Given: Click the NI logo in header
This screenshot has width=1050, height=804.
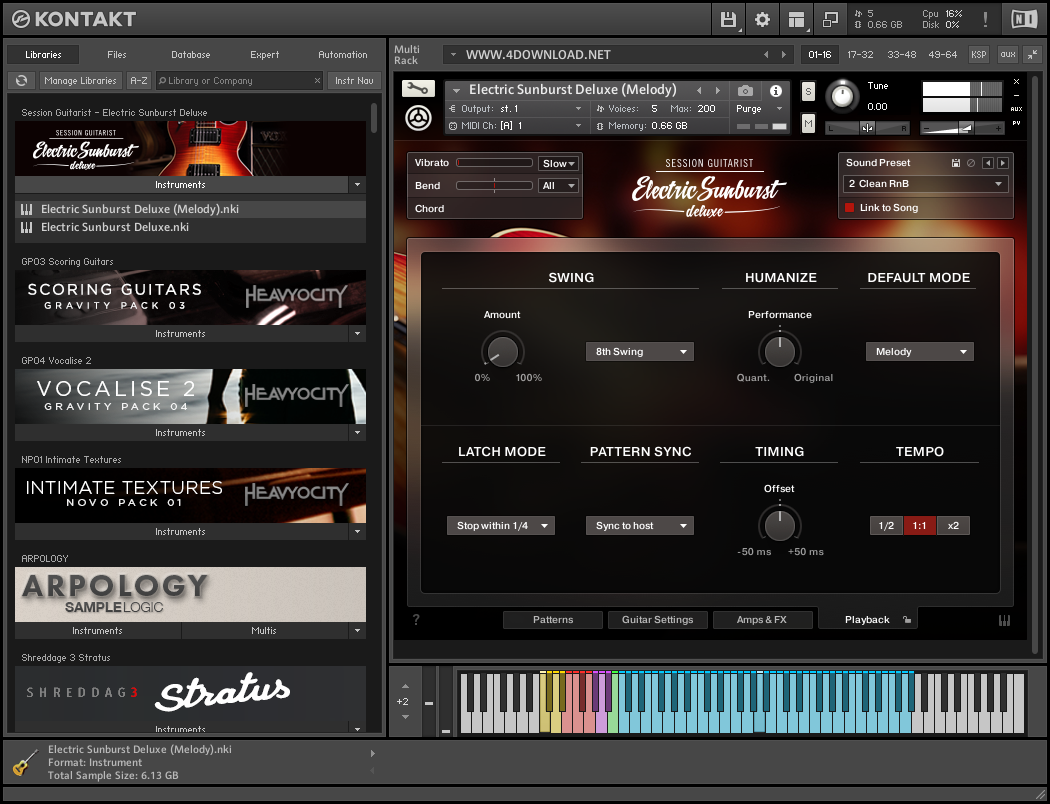Looking at the screenshot, I should point(1024,19).
